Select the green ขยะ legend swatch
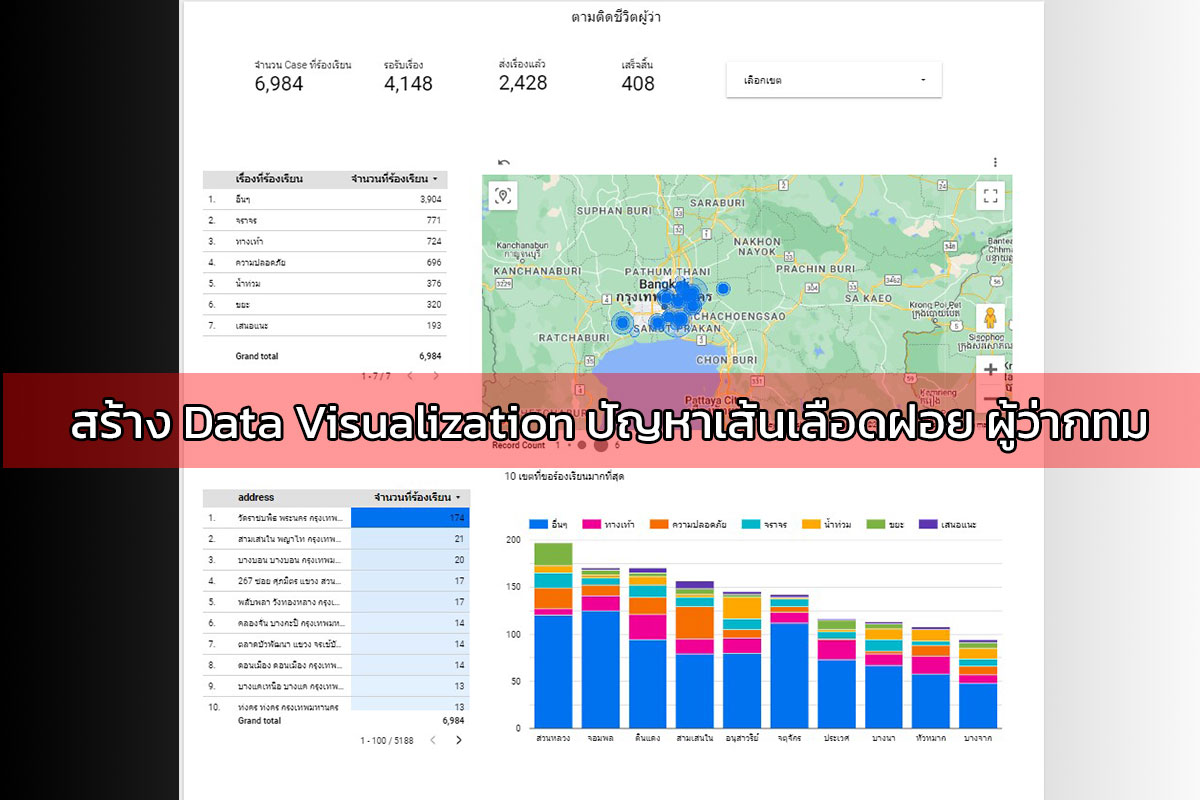 tap(876, 524)
